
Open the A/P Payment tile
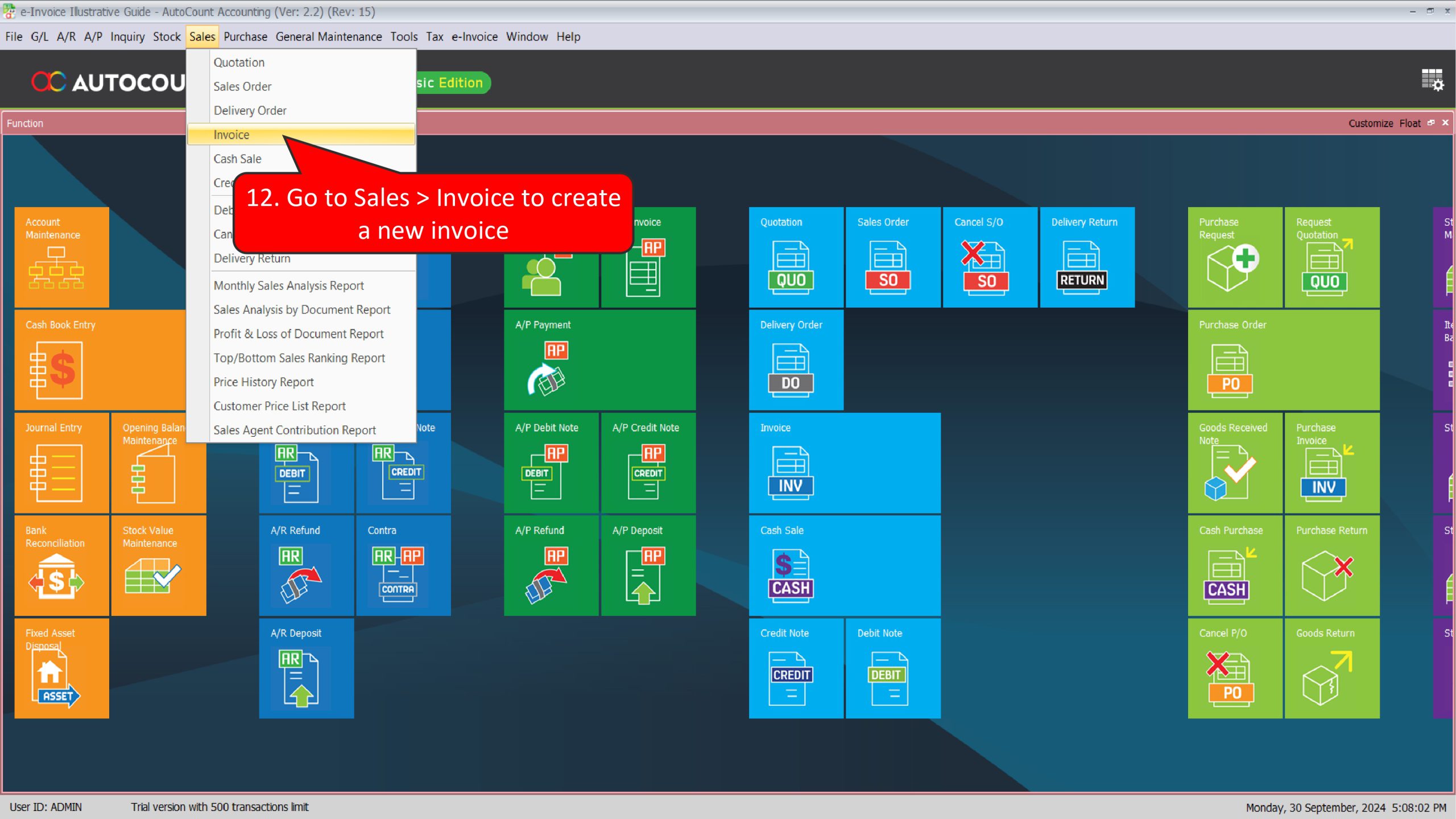[x=599, y=360]
